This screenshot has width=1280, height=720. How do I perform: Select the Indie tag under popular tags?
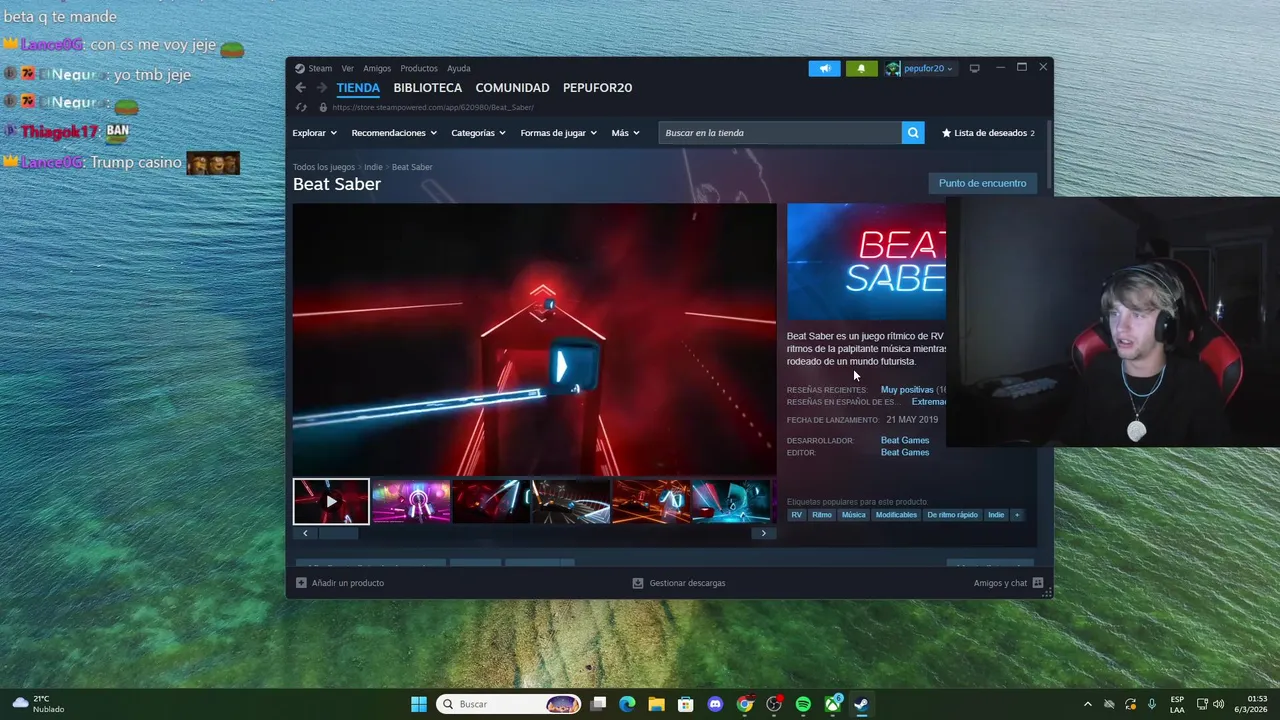(996, 515)
